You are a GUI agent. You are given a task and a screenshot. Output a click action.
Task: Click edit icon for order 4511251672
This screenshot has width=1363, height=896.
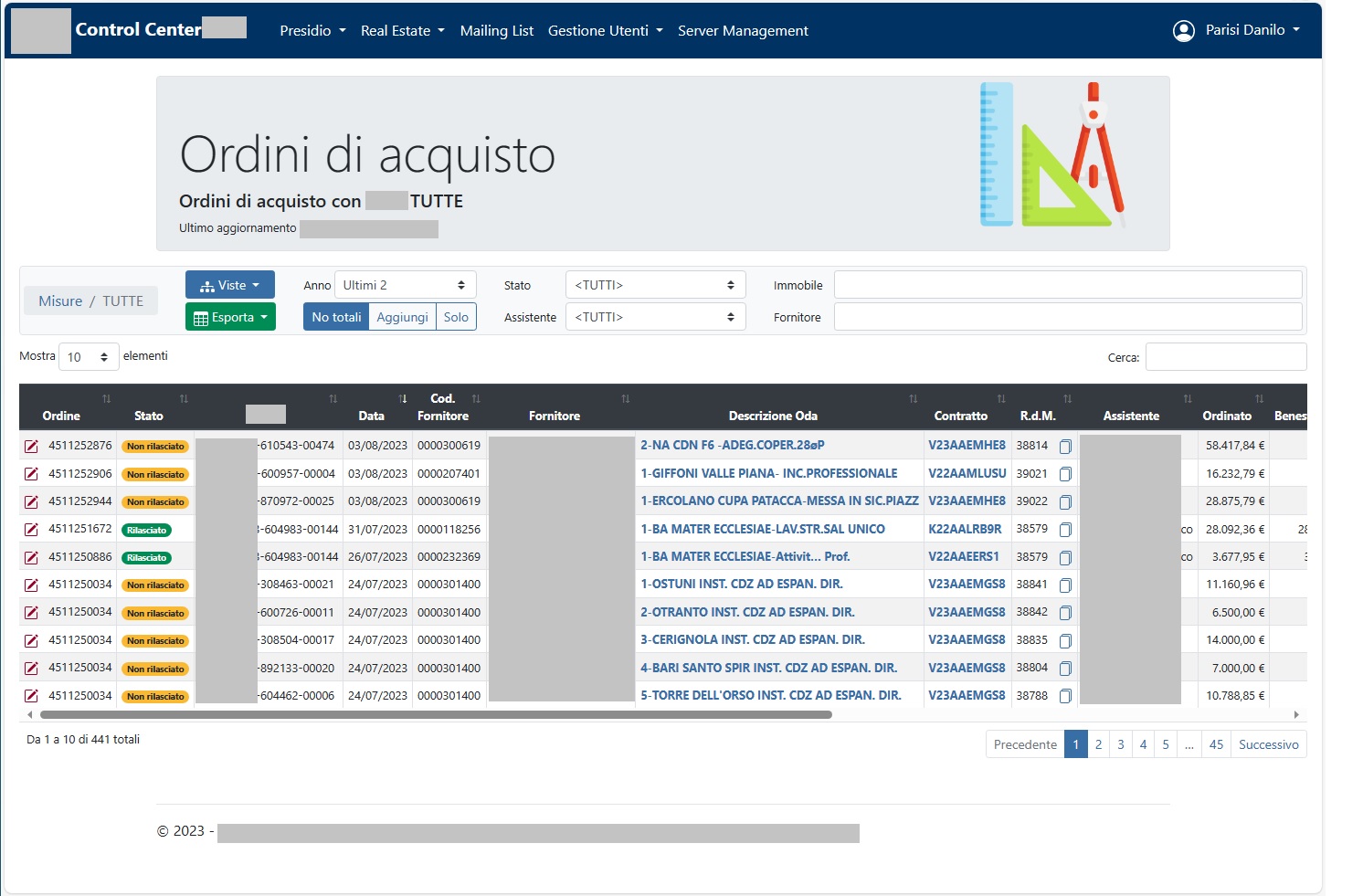pyautogui.click(x=31, y=530)
